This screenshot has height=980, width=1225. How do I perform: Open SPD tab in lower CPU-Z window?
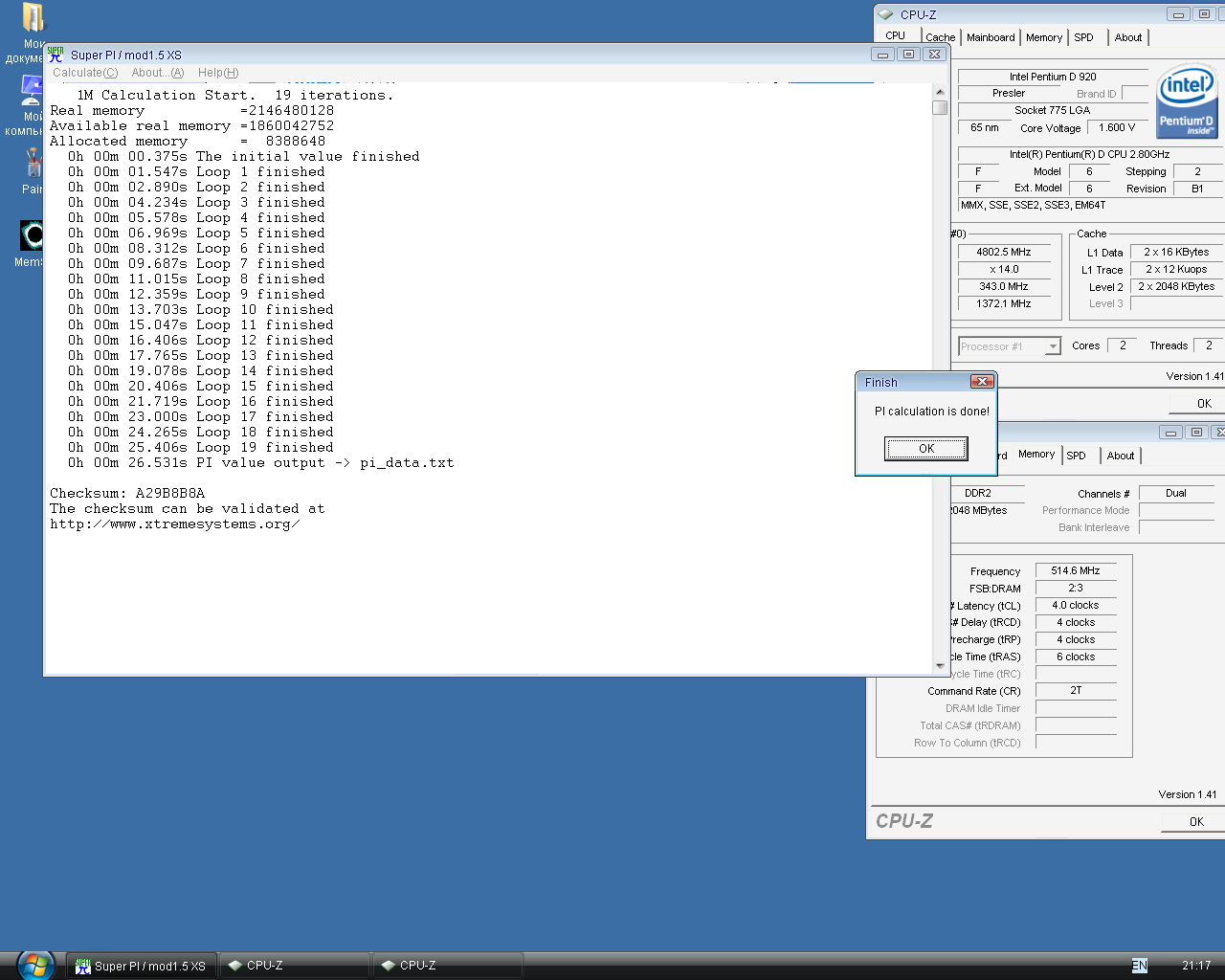1077,456
